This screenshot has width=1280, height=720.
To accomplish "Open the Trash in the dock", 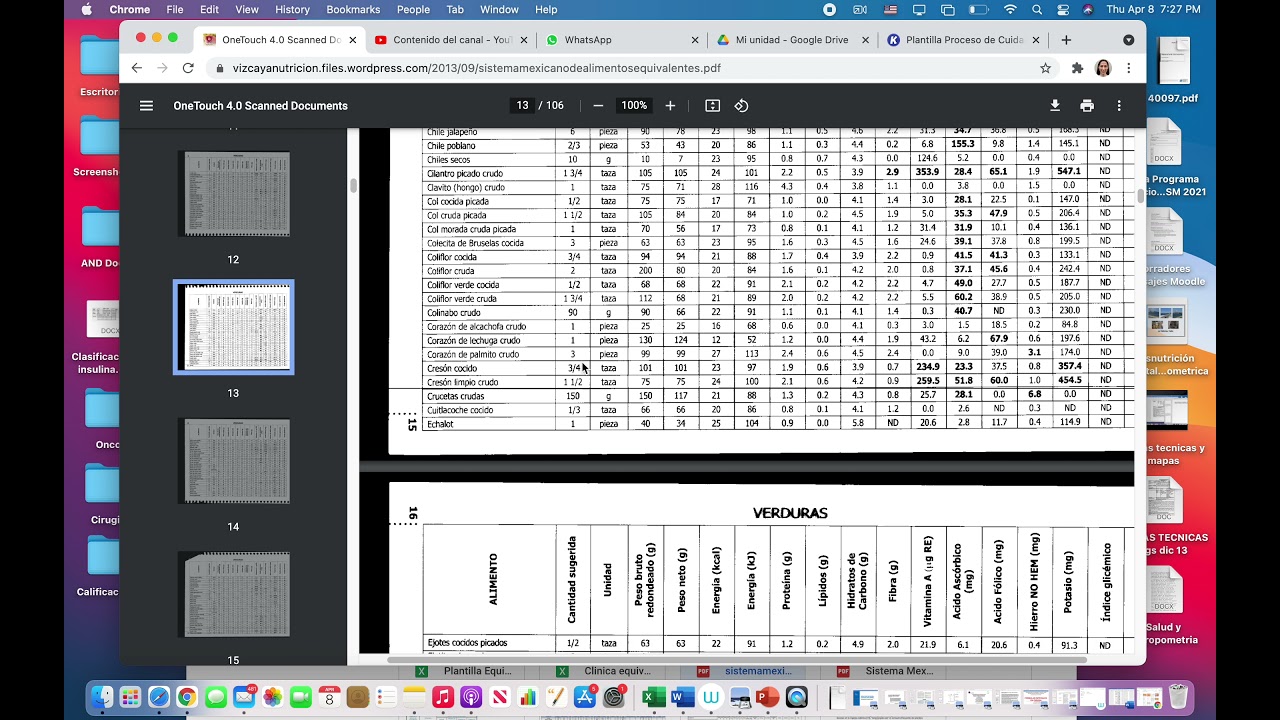I will pyautogui.click(x=1178, y=697).
